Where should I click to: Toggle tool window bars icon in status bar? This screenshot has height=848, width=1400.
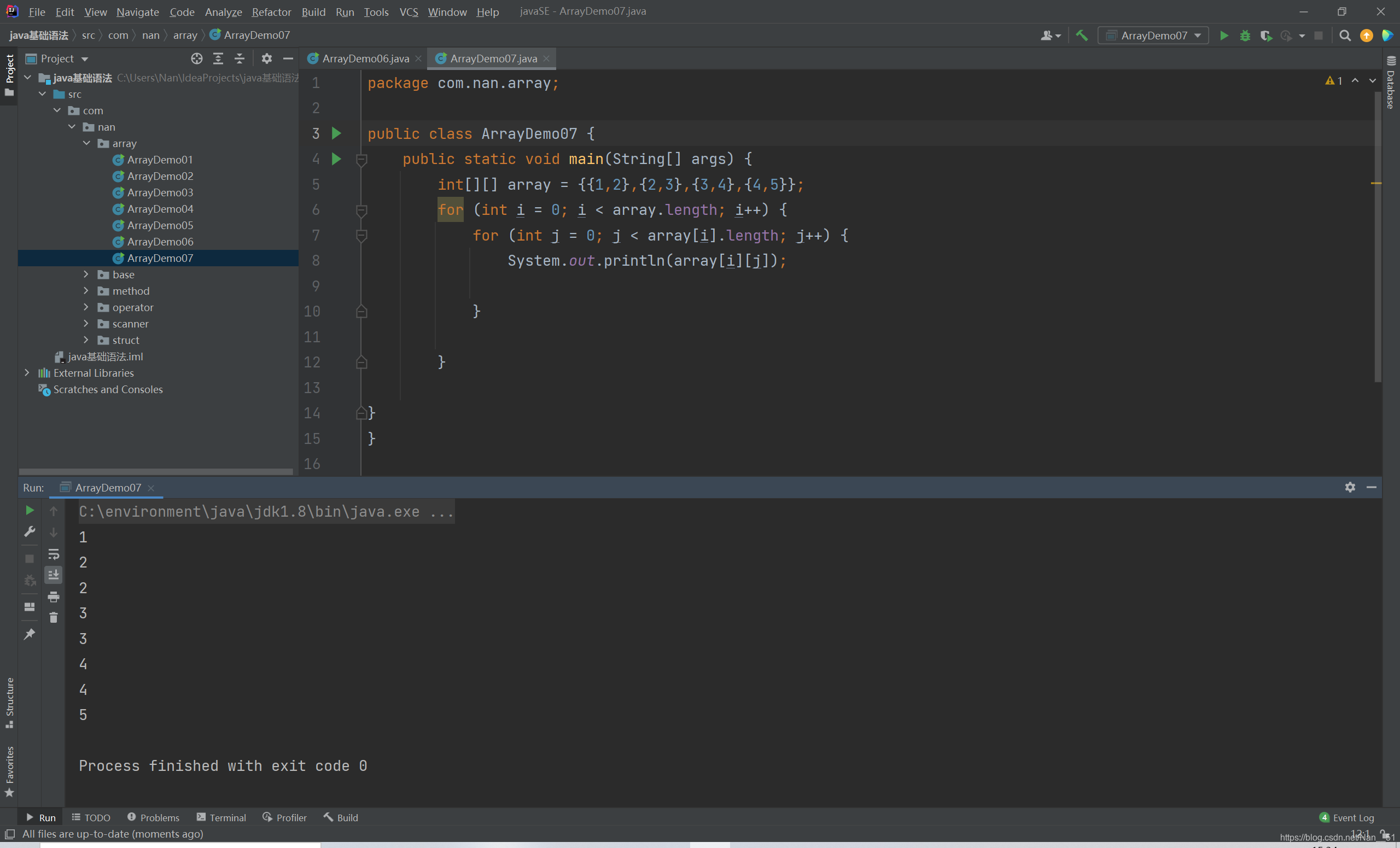pyautogui.click(x=10, y=834)
